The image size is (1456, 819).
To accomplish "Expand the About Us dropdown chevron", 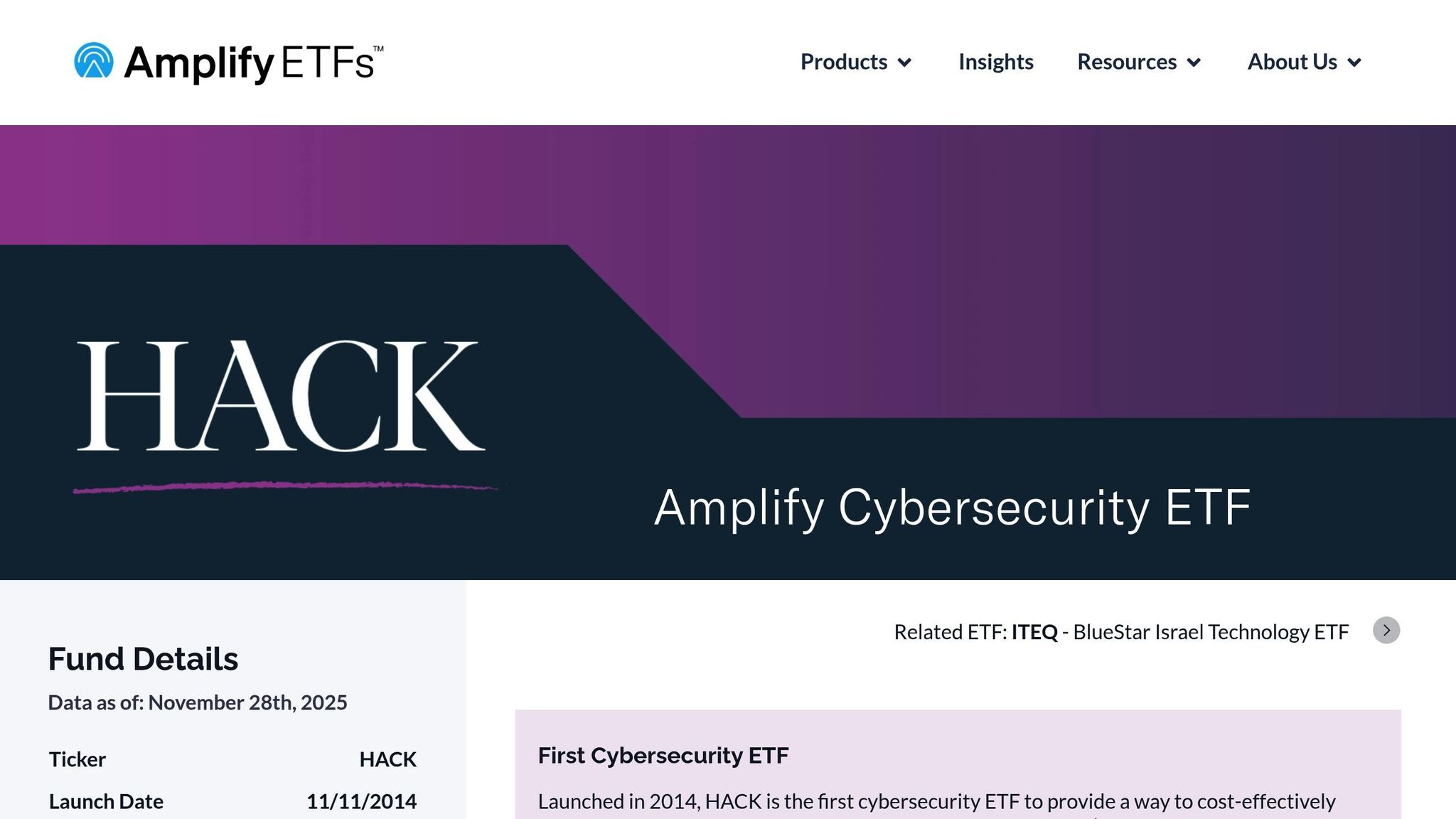I will [1355, 63].
